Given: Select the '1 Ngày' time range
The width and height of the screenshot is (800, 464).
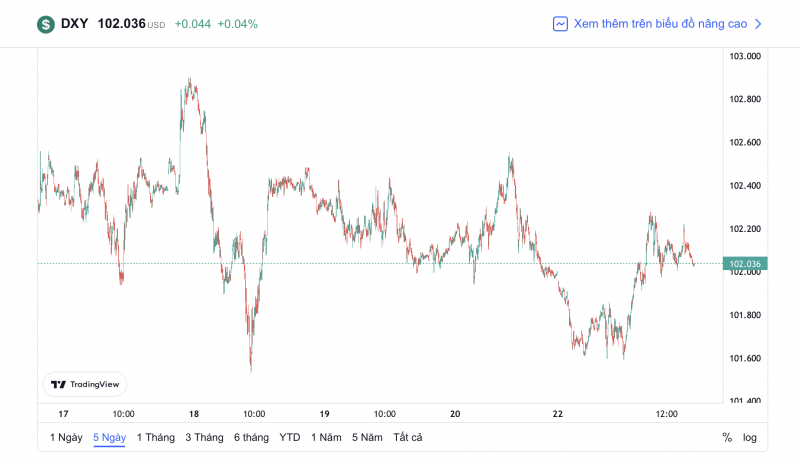Looking at the screenshot, I should coord(66,437).
